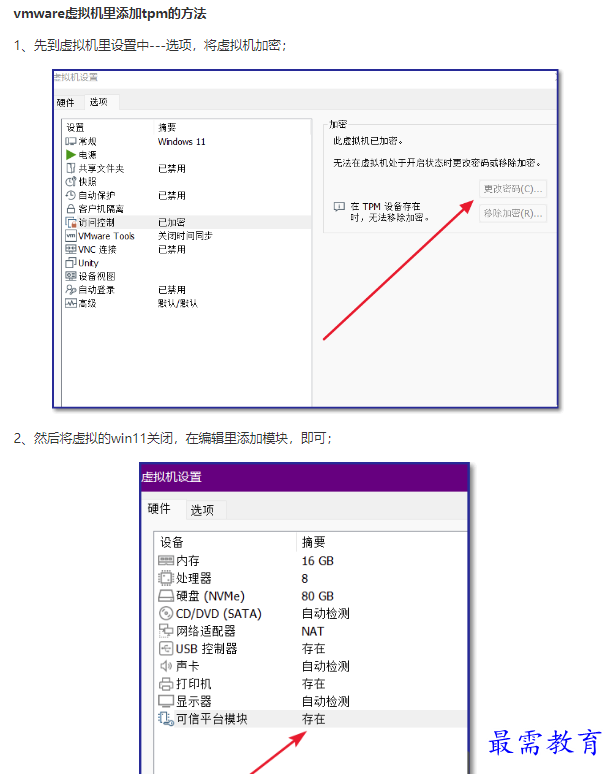Click '关闭时间同步' value of VMware Tools
Viewport: 610px width, 774px height.
pyautogui.click(x=185, y=235)
